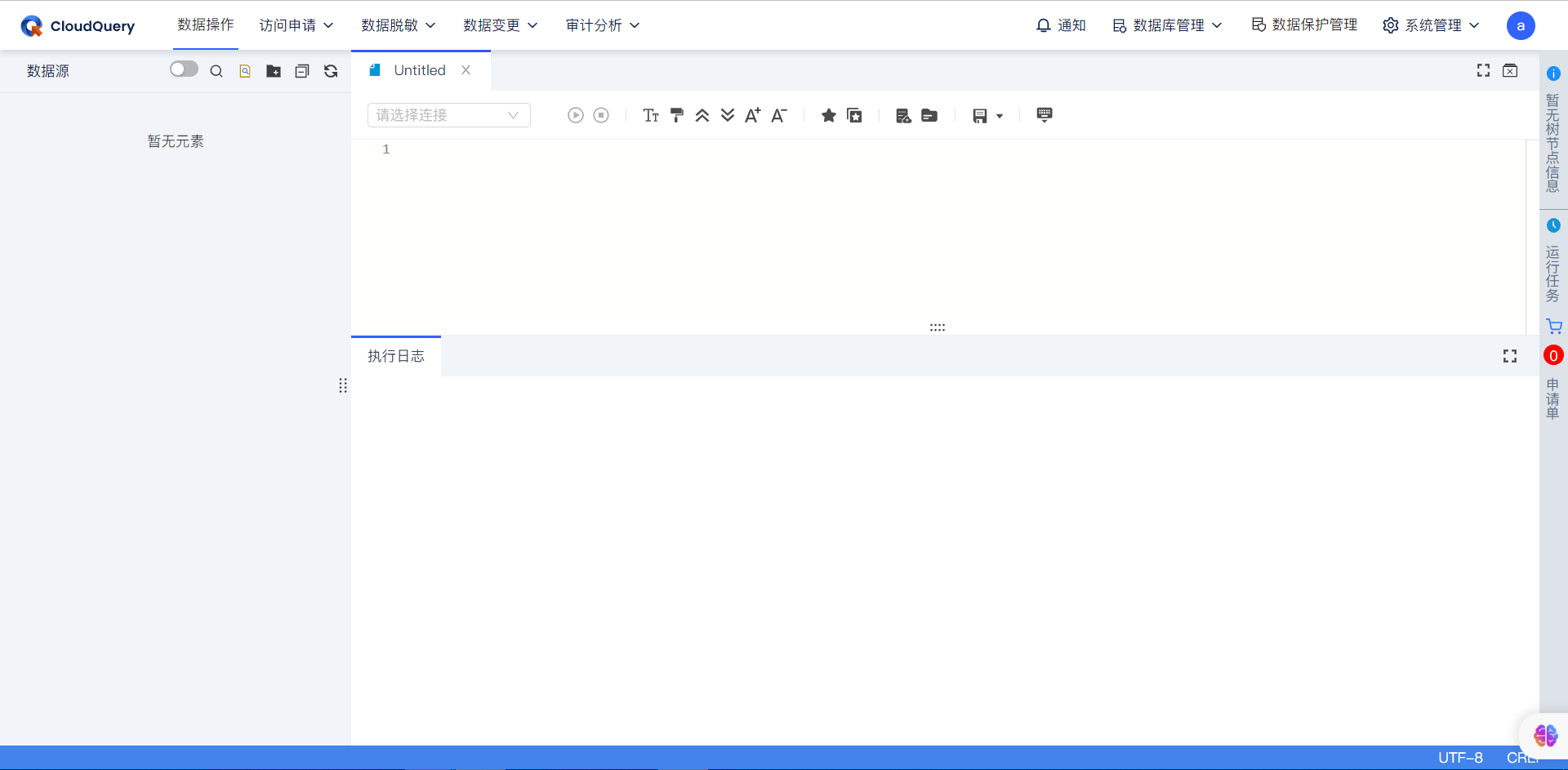This screenshot has height=770, width=1568.
Task: Open 运行任务 side panel
Action: tap(1552, 274)
